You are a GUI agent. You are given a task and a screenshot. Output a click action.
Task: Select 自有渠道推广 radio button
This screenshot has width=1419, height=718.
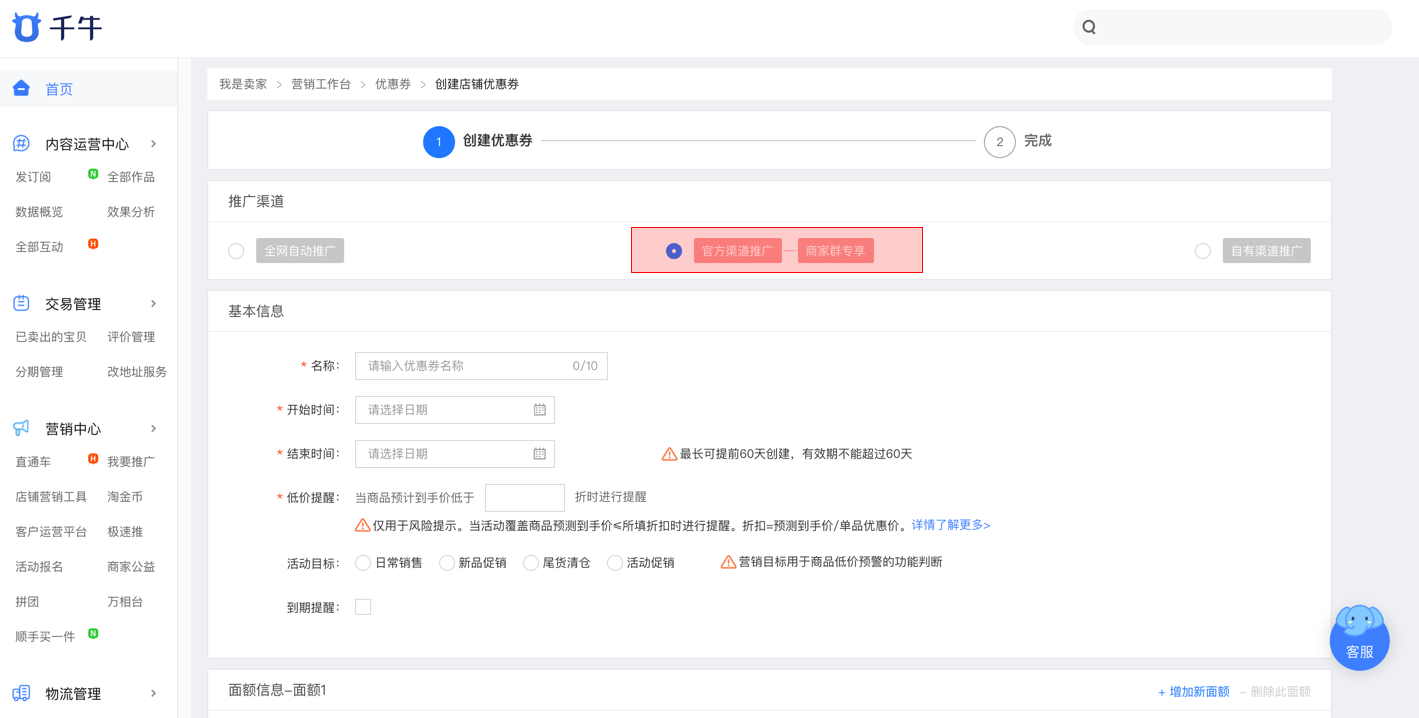point(1203,251)
